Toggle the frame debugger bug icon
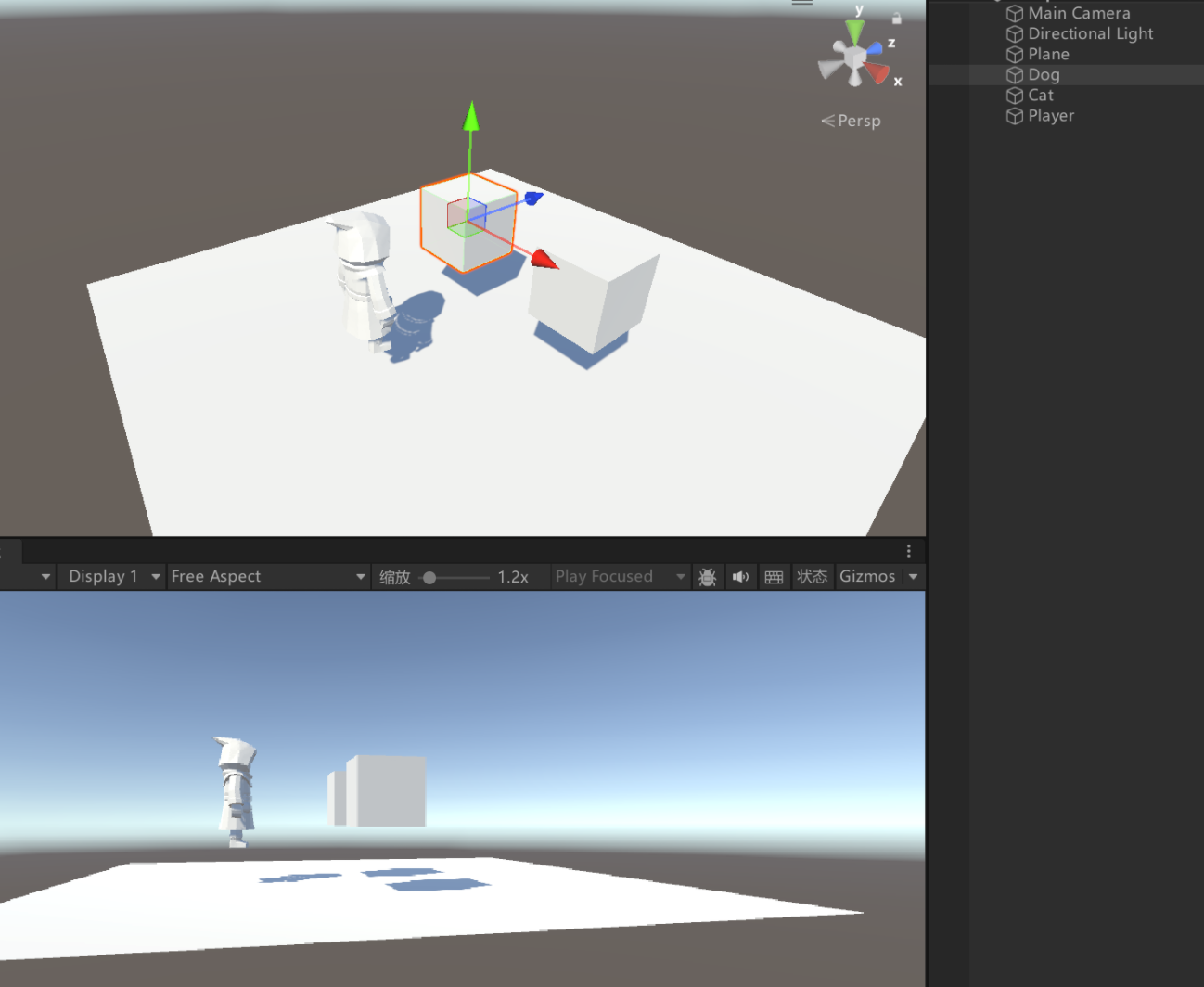This screenshot has height=987, width=1204. [707, 577]
